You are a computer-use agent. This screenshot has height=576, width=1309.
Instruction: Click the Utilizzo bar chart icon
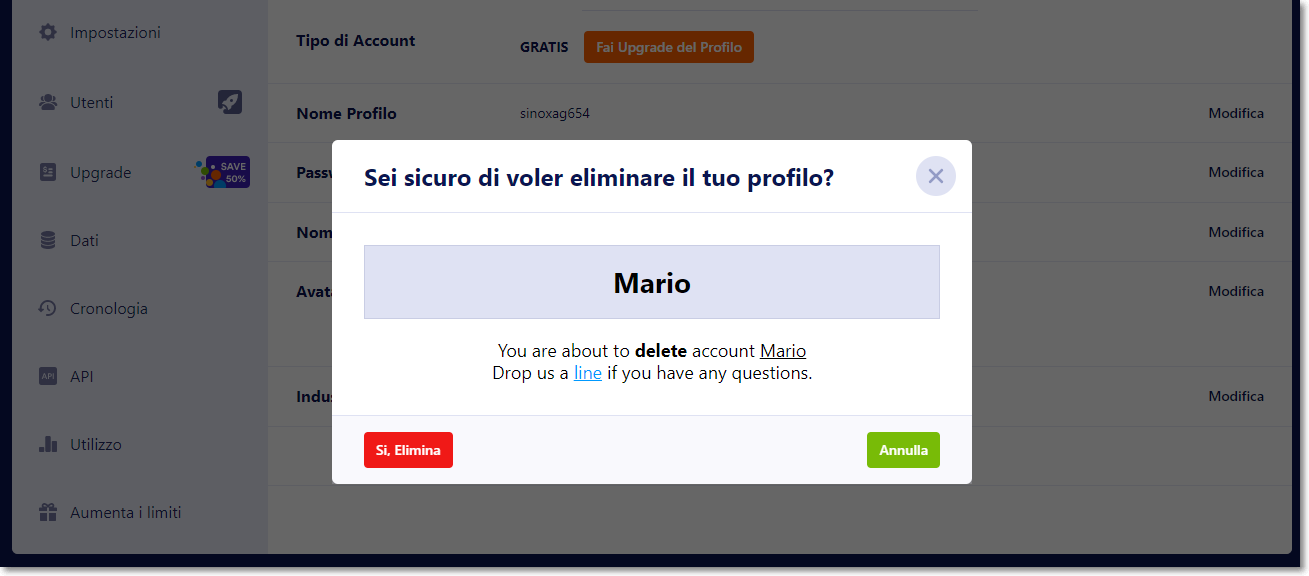[48, 444]
